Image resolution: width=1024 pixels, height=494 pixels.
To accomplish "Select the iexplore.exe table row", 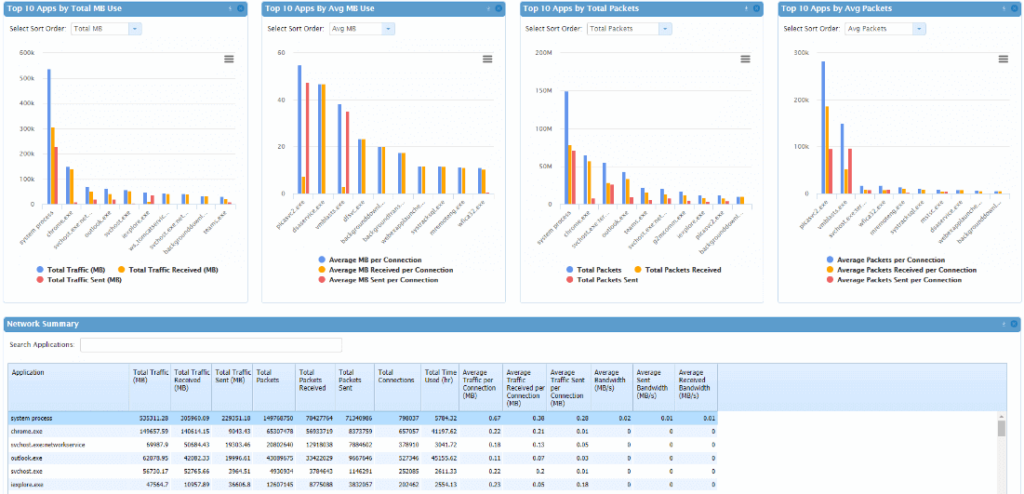I will click(363, 486).
